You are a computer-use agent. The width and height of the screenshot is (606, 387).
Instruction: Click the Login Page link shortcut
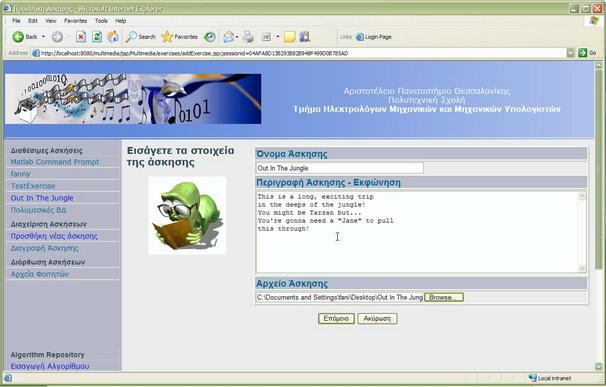(x=374, y=37)
